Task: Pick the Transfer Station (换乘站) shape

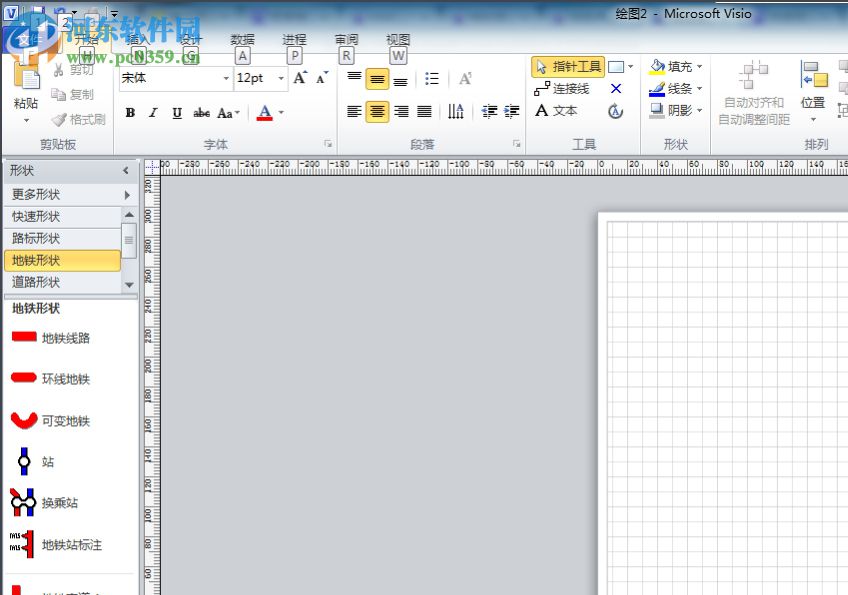Action: (44, 503)
